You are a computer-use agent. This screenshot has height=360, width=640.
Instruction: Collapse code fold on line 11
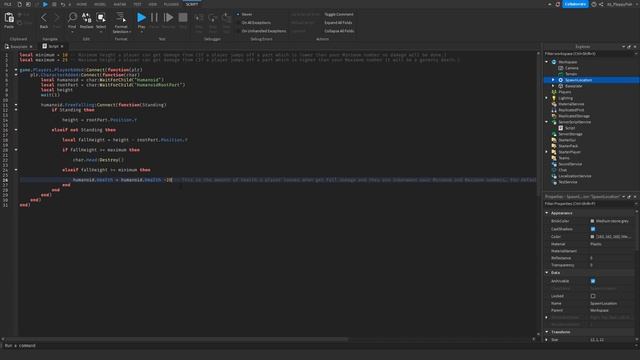pos(16,105)
